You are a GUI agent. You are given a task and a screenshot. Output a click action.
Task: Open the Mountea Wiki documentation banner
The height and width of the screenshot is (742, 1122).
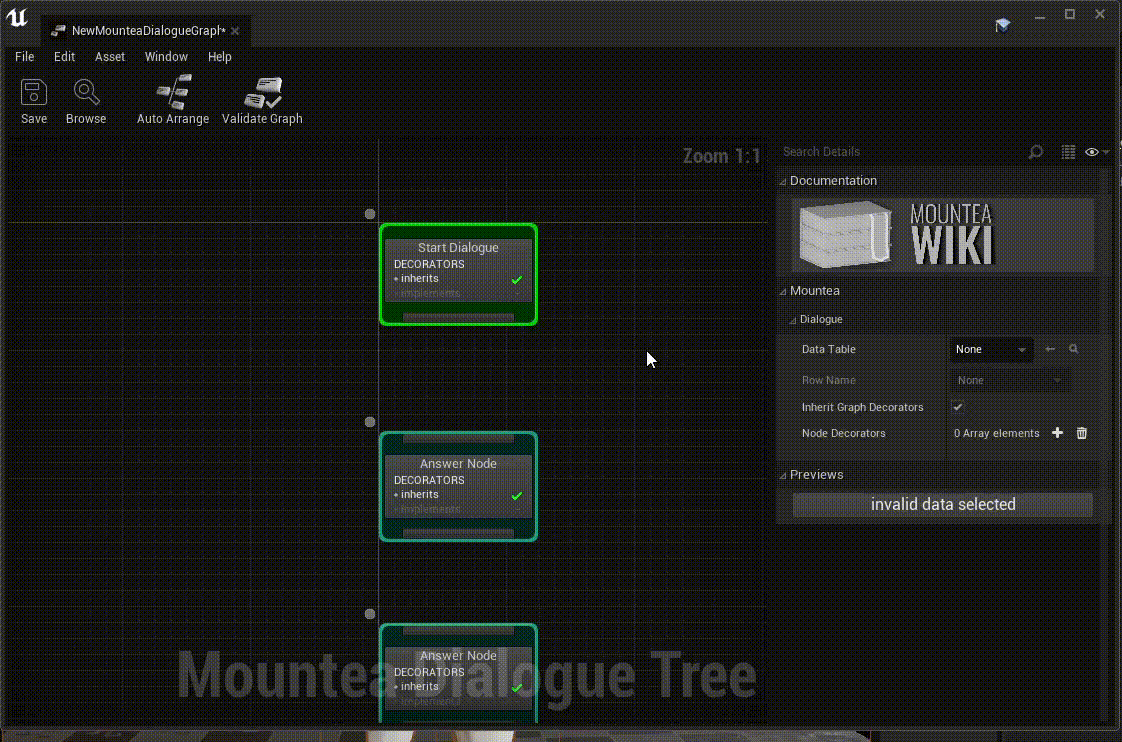tap(943, 235)
